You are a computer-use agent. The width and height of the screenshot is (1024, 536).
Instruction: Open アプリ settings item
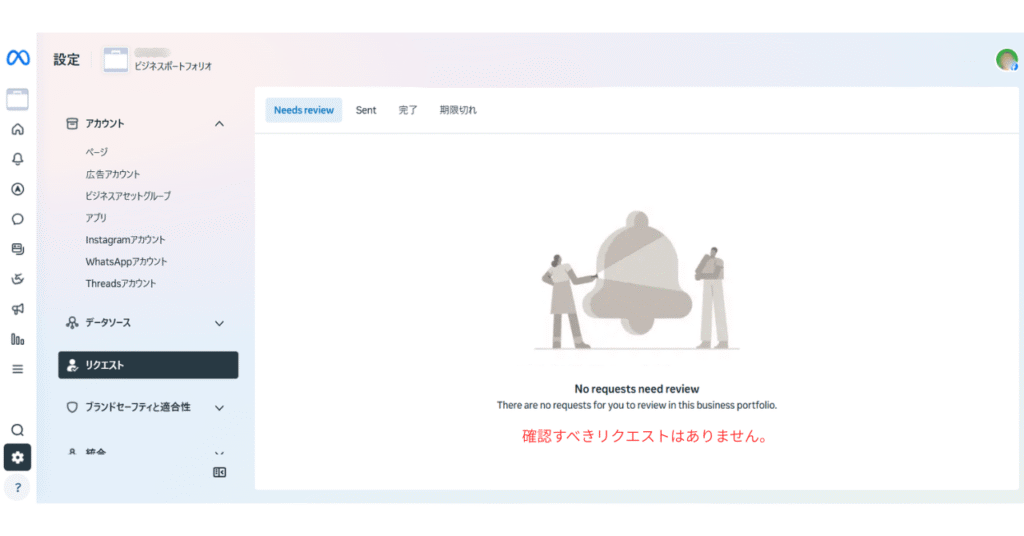(96, 218)
